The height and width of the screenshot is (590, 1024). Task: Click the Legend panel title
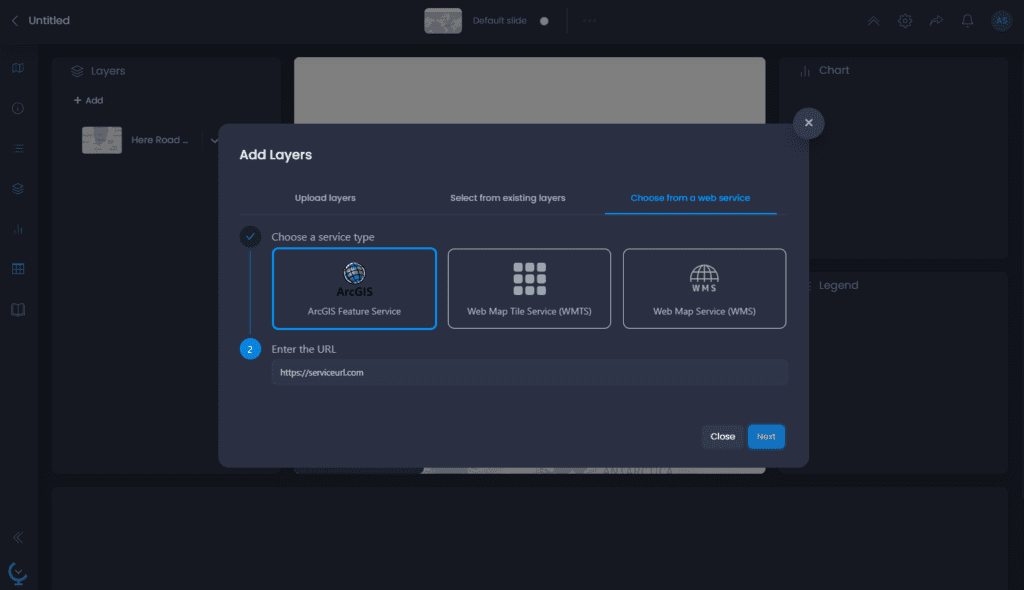[839, 286]
